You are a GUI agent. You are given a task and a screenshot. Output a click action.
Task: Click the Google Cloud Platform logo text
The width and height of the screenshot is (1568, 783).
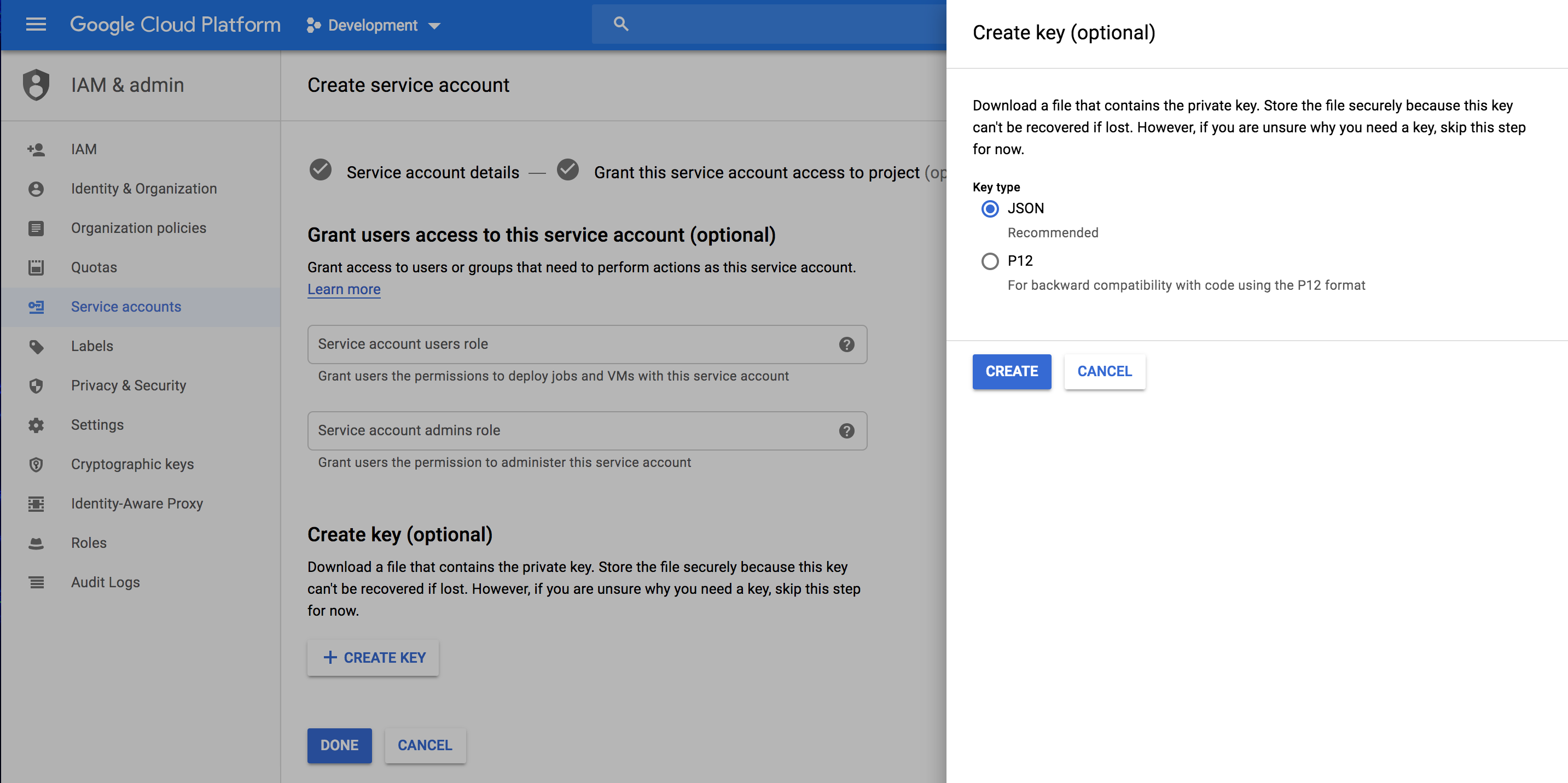(175, 25)
